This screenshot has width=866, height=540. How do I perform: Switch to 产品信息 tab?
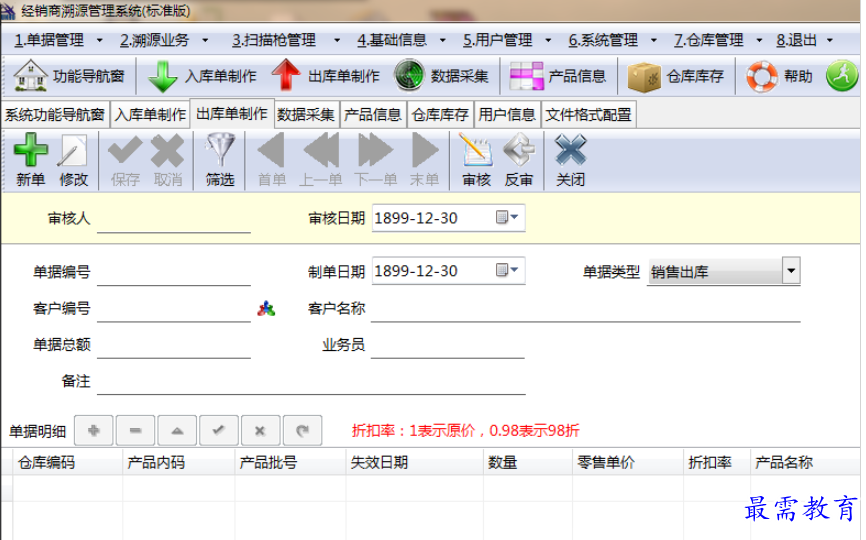pyautogui.click(x=373, y=114)
